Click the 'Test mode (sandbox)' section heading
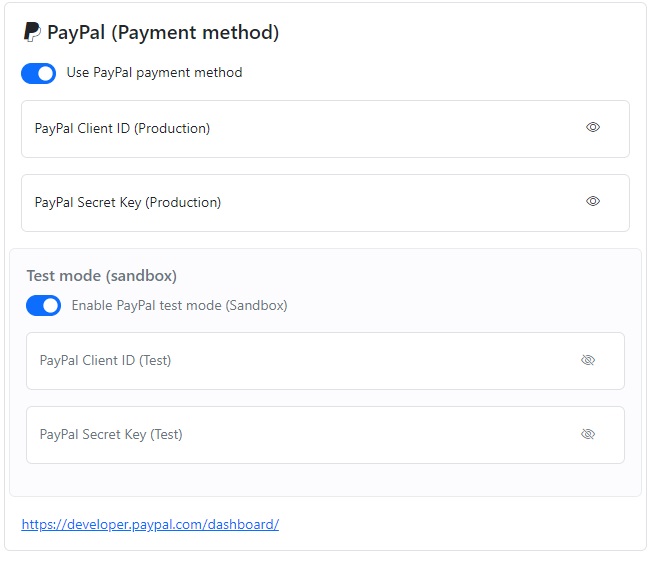This screenshot has width=660, height=568. coord(101,276)
